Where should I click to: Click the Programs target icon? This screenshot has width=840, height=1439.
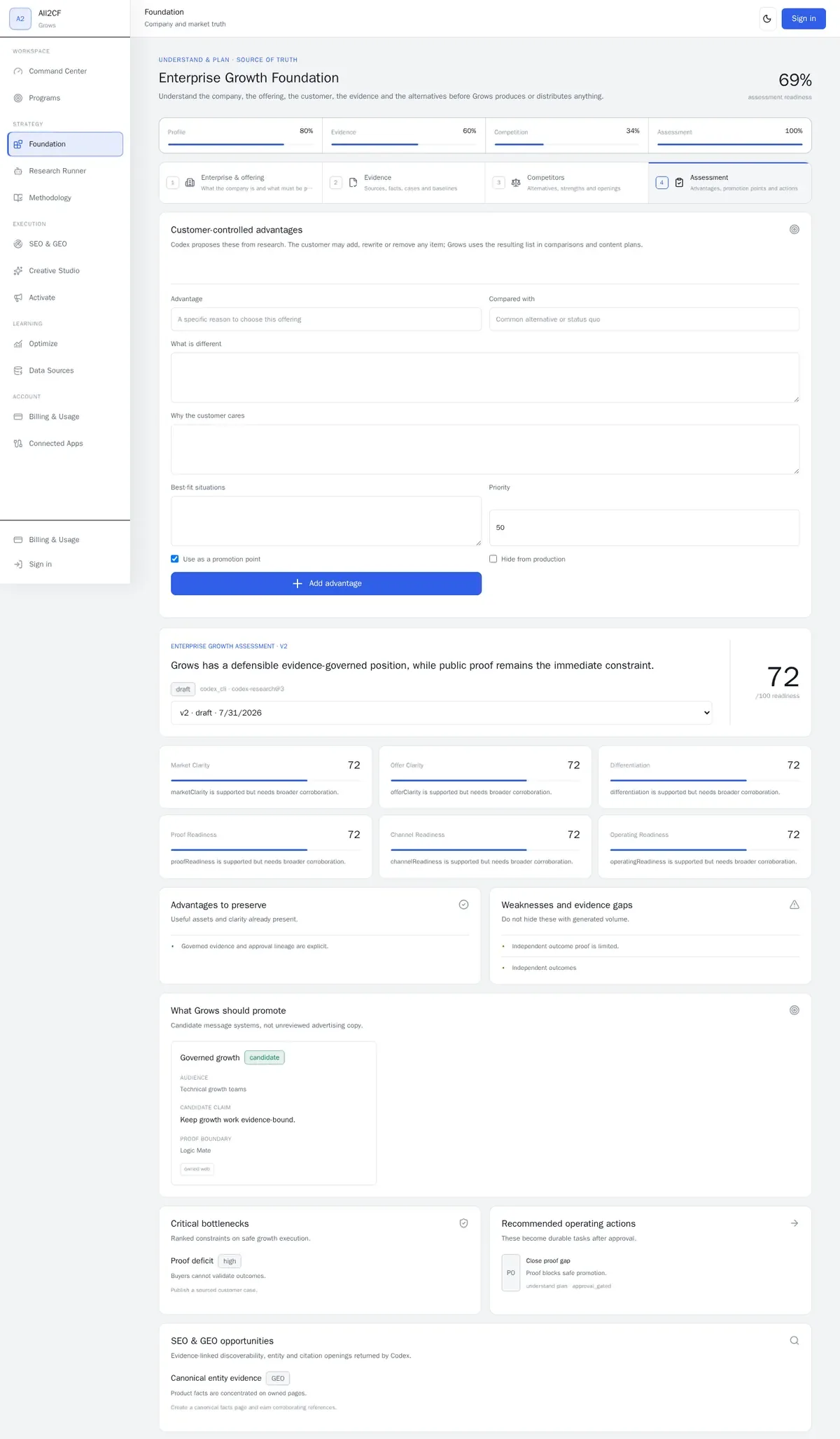tap(18, 98)
